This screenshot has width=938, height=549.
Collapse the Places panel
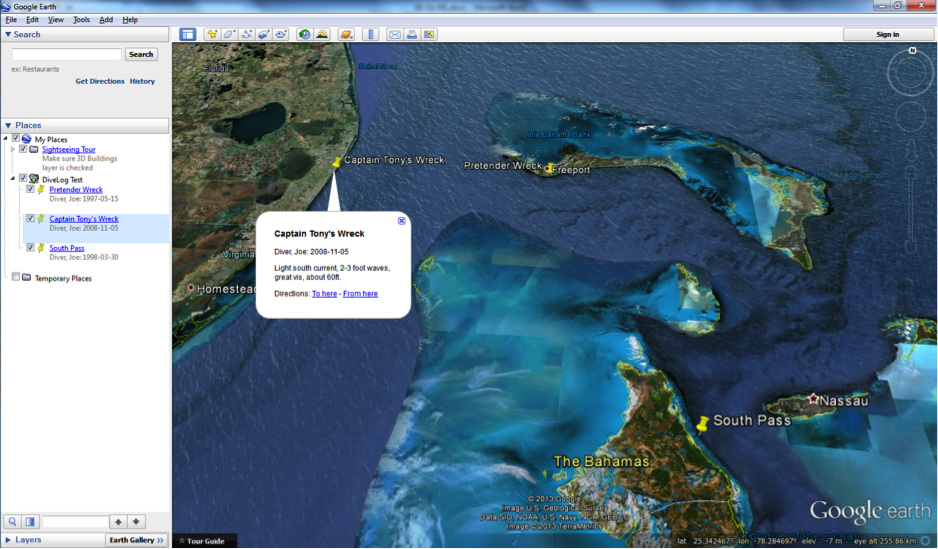(8, 125)
